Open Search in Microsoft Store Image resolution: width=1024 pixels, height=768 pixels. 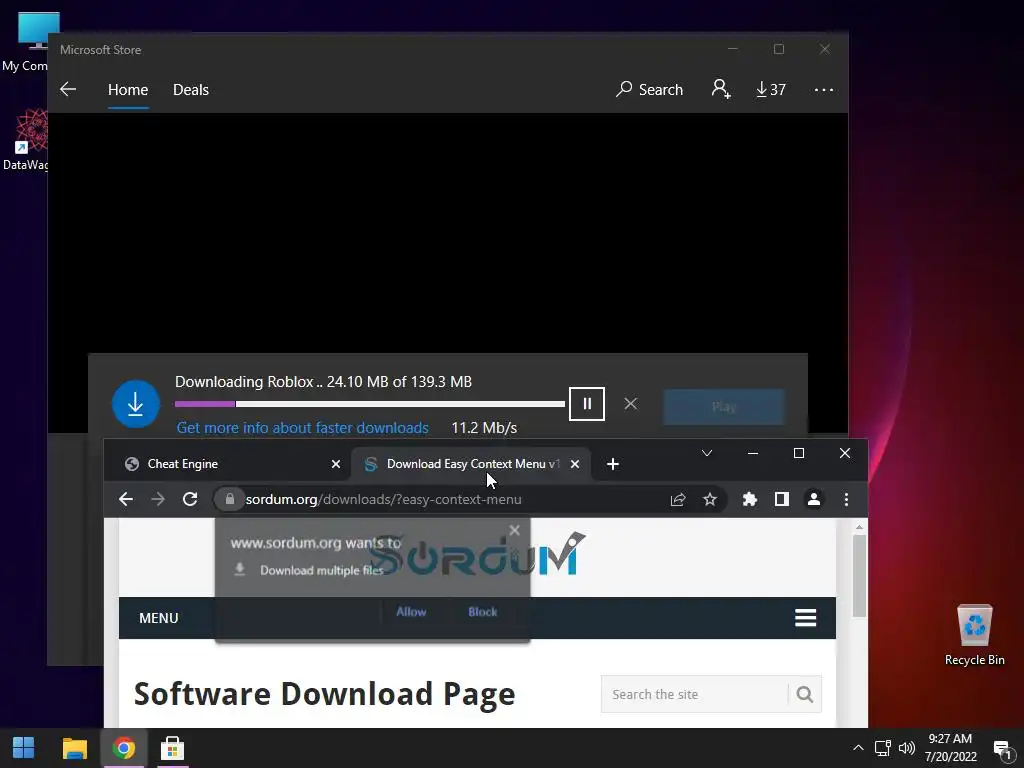click(649, 89)
